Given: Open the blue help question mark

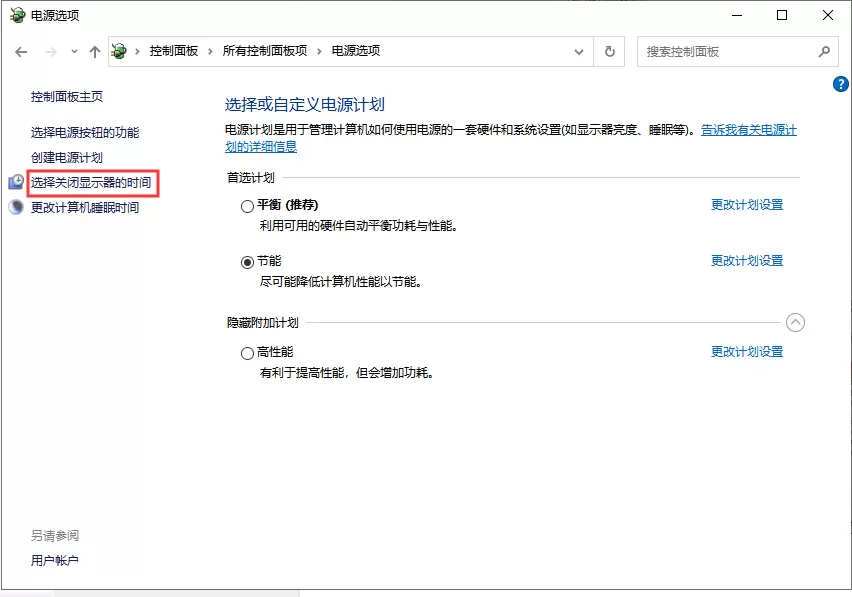Looking at the screenshot, I should pyautogui.click(x=839, y=84).
